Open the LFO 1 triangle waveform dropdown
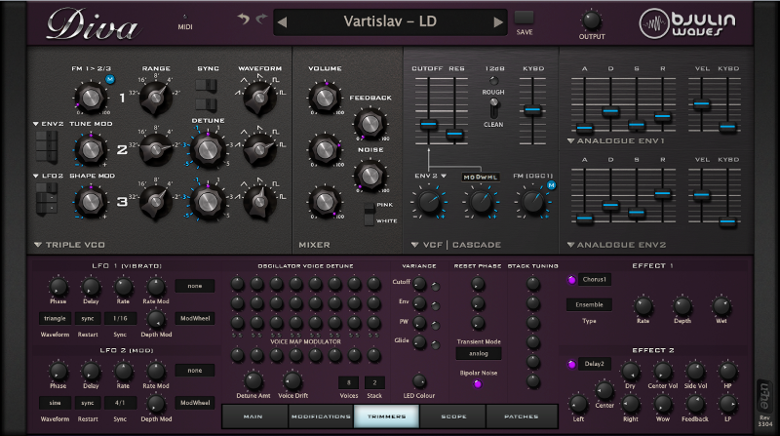The width and height of the screenshot is (780, 436). click(54, 317)
